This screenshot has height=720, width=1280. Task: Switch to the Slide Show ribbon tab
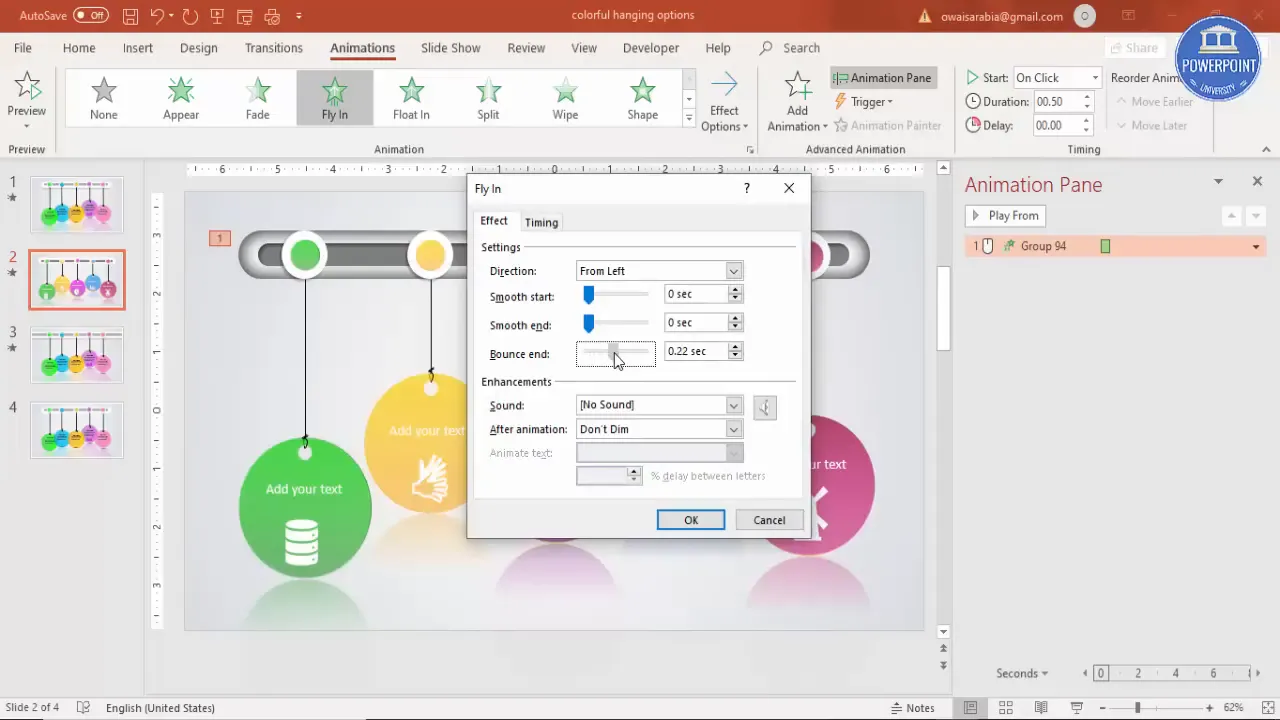451,48
